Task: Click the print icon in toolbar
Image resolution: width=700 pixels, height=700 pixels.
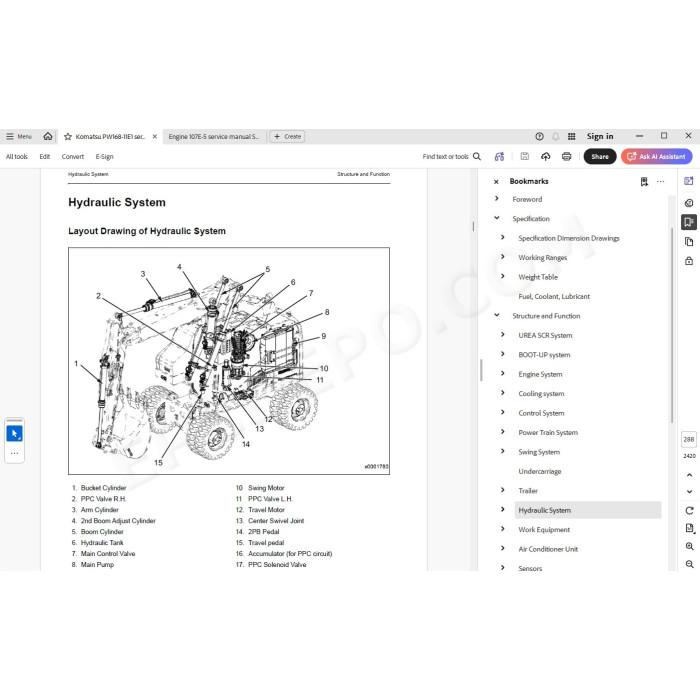Action: (567, 156)
